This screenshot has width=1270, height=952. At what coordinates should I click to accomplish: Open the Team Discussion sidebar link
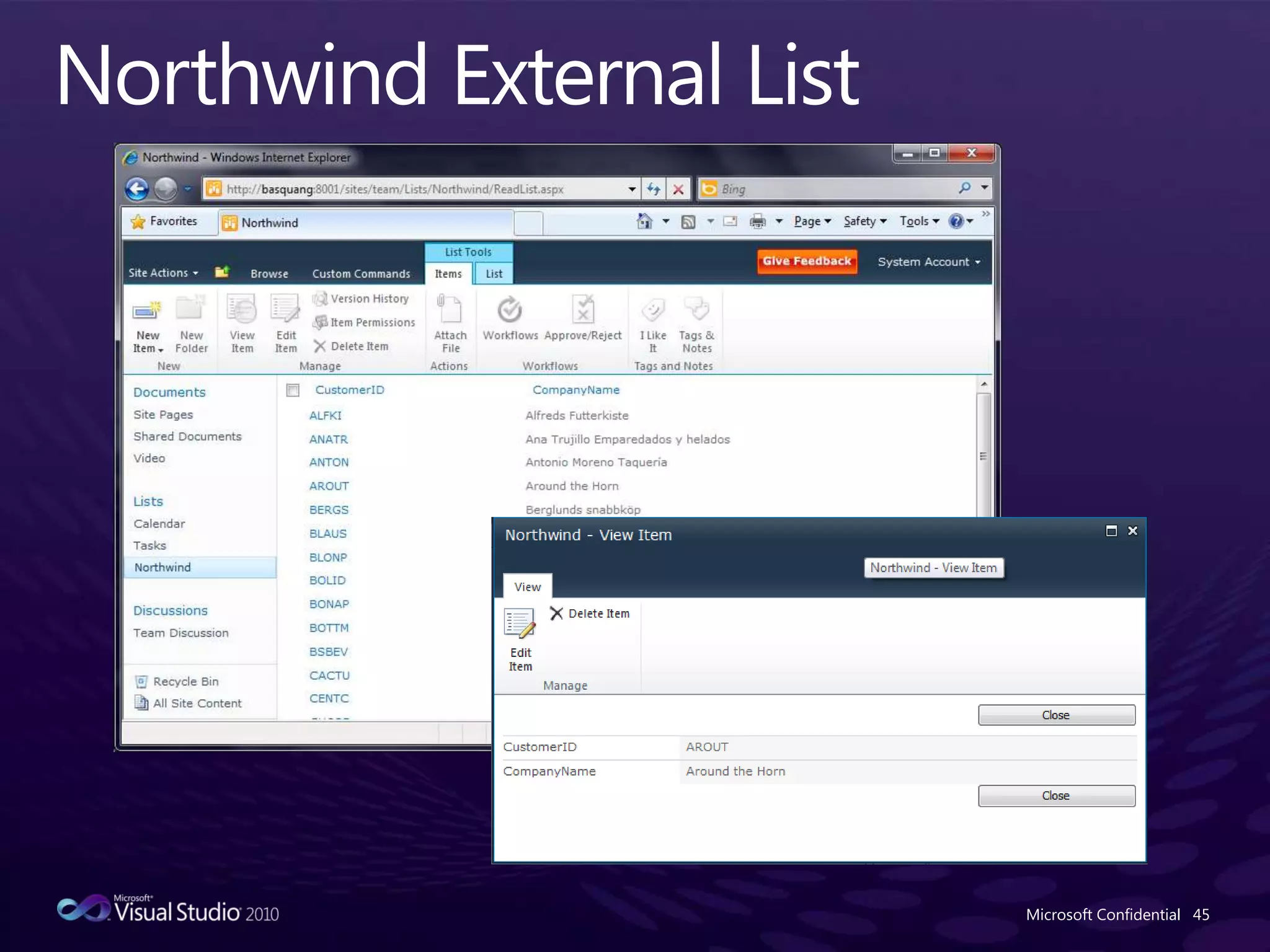(180, 633)
